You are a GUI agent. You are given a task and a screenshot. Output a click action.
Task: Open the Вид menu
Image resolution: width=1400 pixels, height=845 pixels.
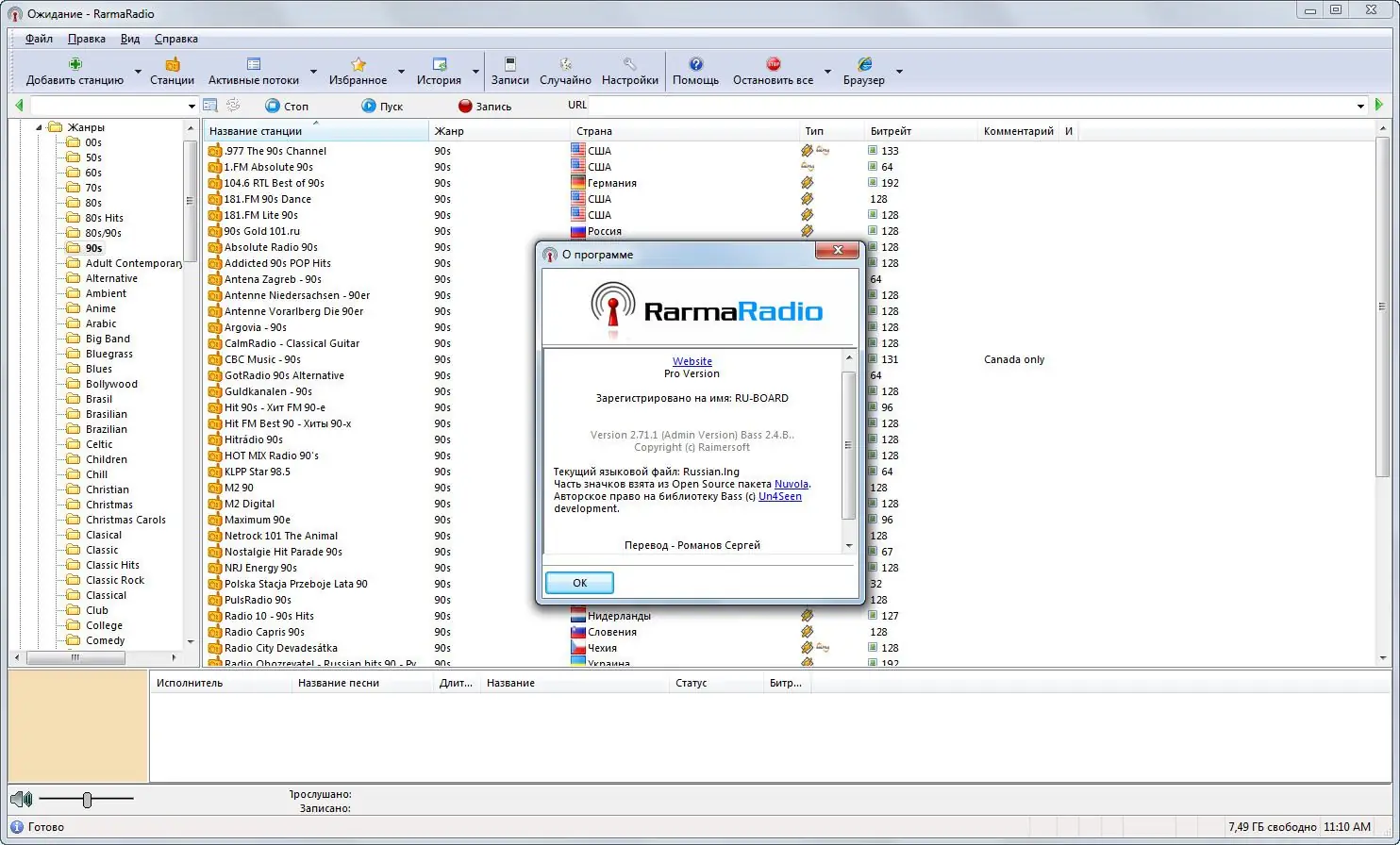click(x=129, y=39)
